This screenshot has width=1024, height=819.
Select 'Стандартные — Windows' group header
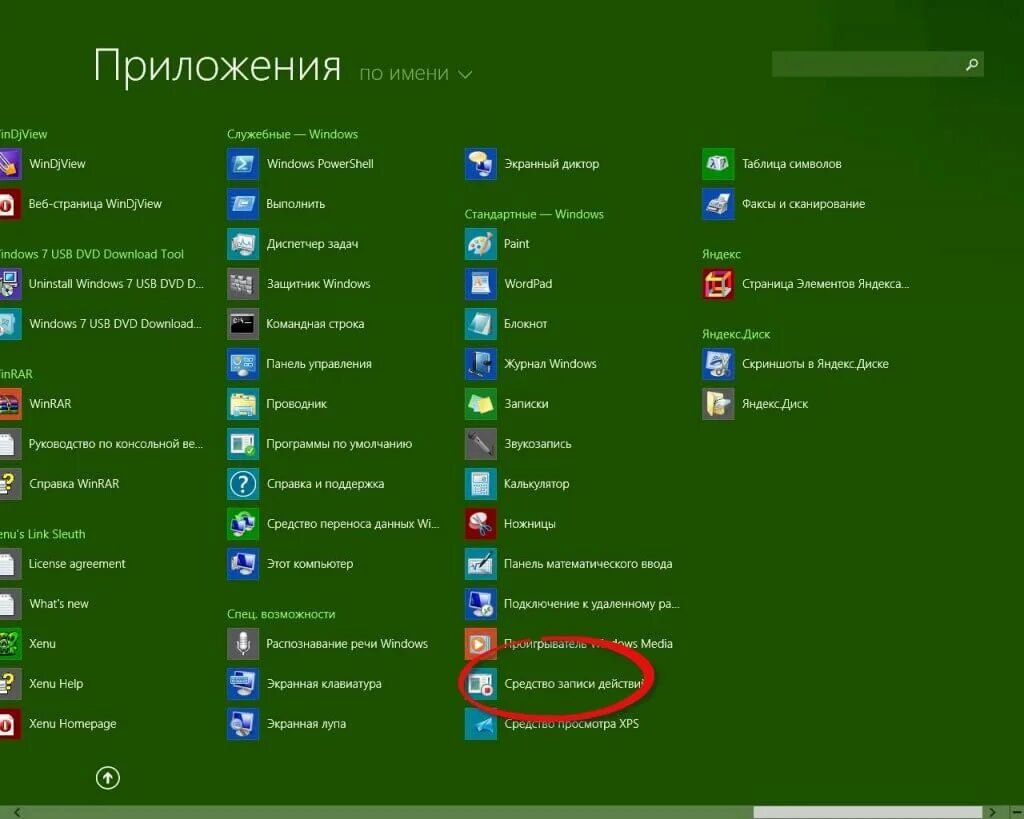pyautogui.click(x=534, y=214)
